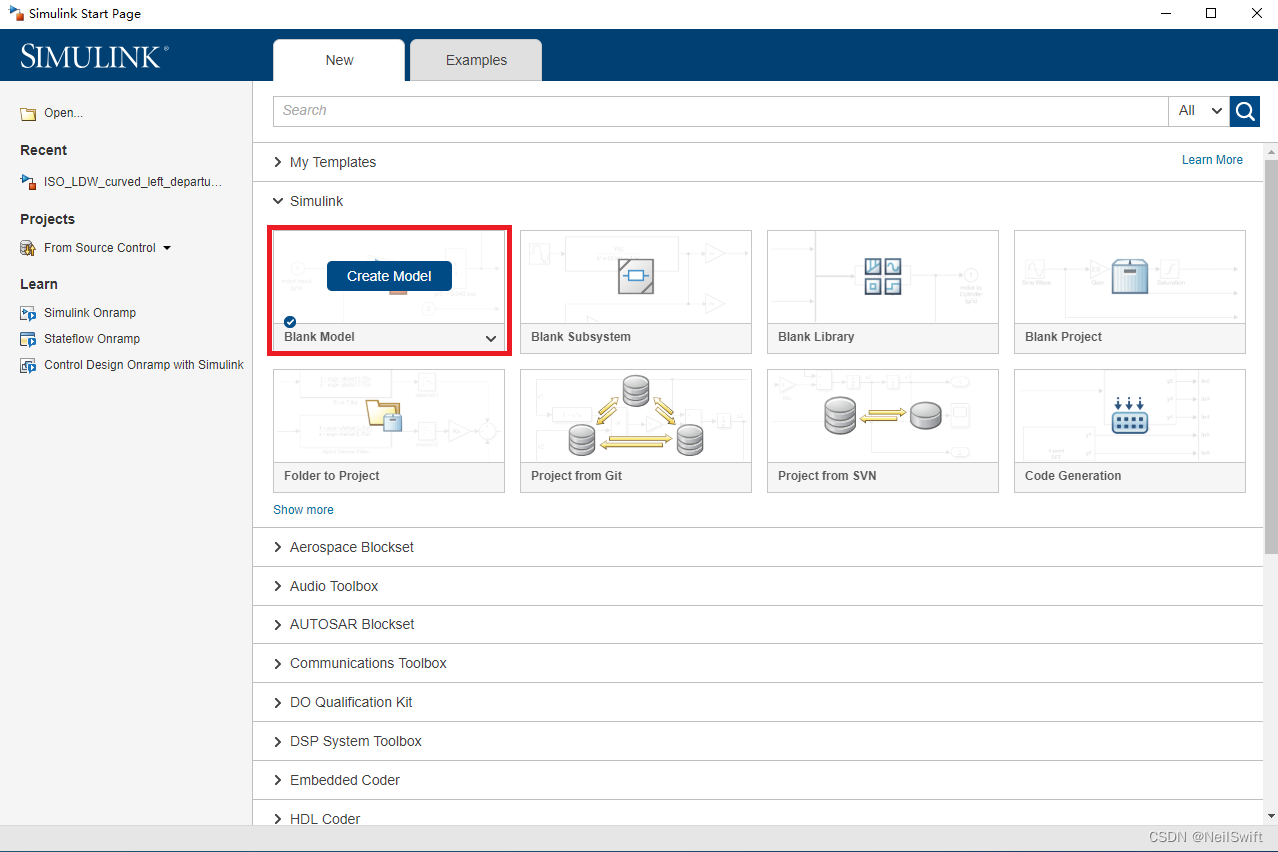Click Control Design Onramp icon
Viewport: 1278px width, 852px height.
coord(28,365)
